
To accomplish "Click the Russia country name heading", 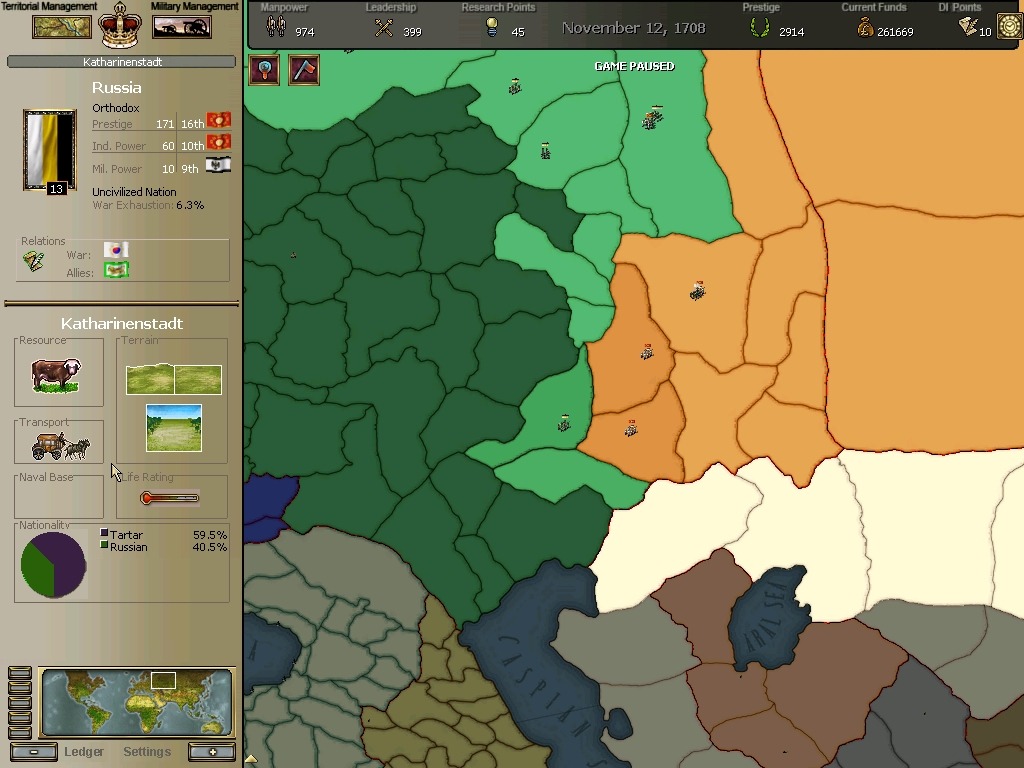I will point(116,88).
